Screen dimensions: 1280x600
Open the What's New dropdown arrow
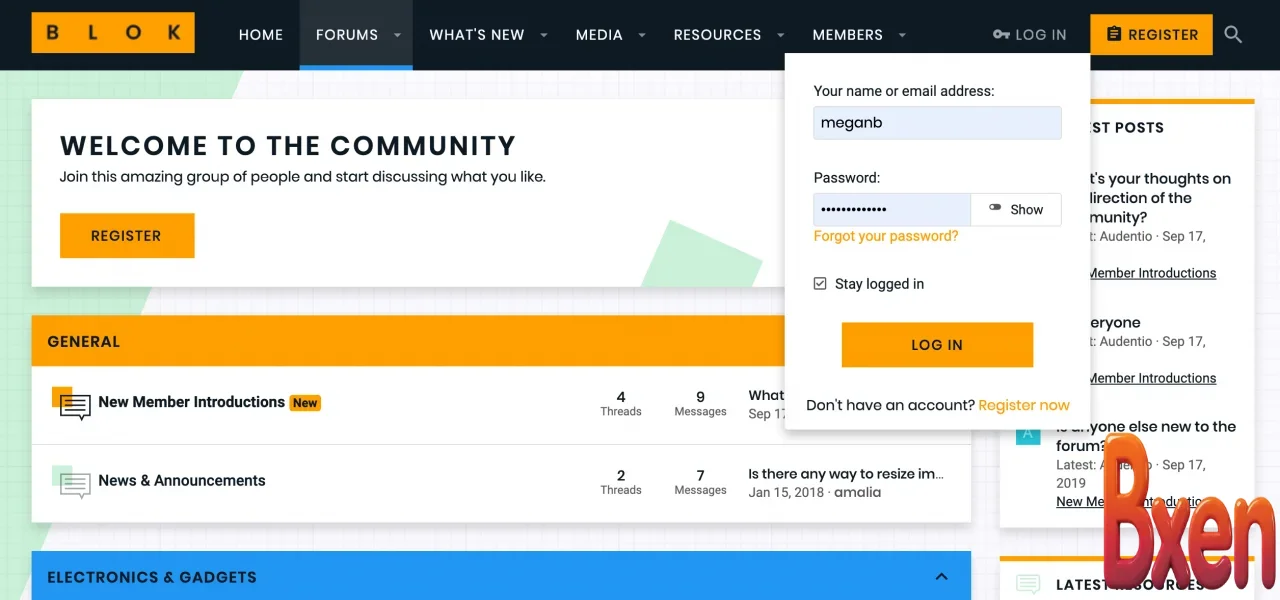[544, 35]
